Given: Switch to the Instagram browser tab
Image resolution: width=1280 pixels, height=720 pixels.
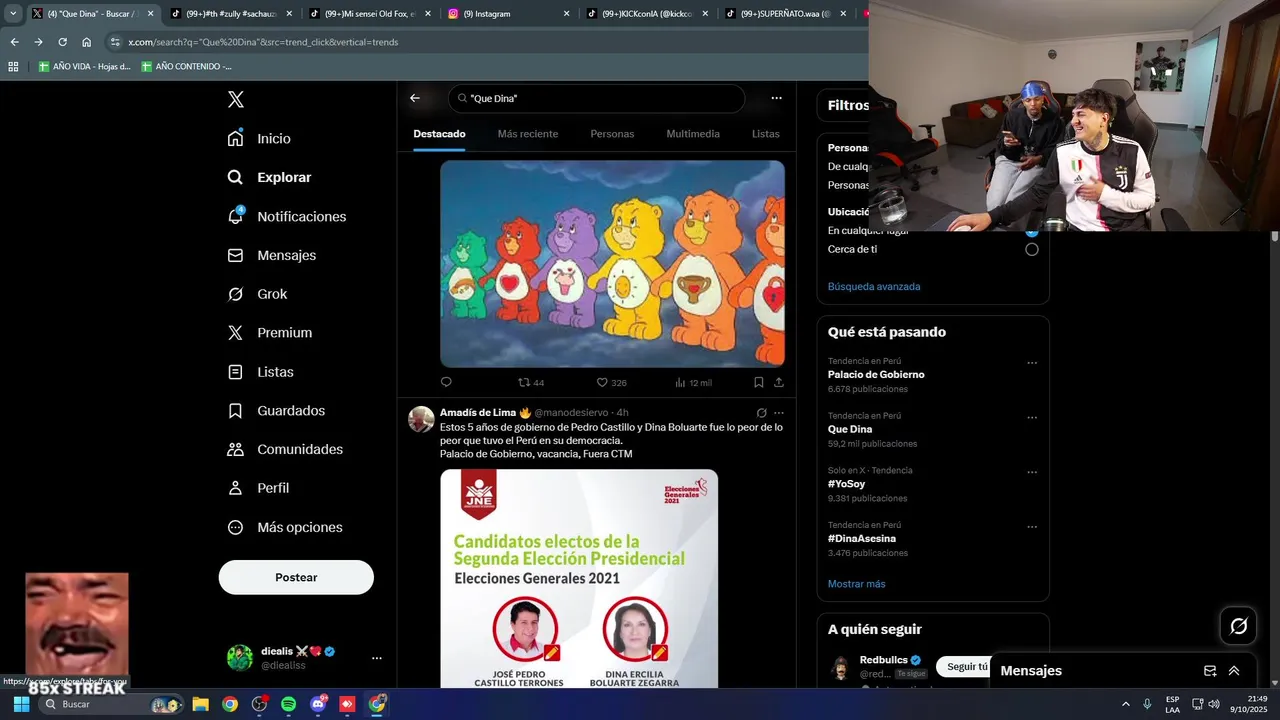Looking at the screenshot, I should 508,14.
